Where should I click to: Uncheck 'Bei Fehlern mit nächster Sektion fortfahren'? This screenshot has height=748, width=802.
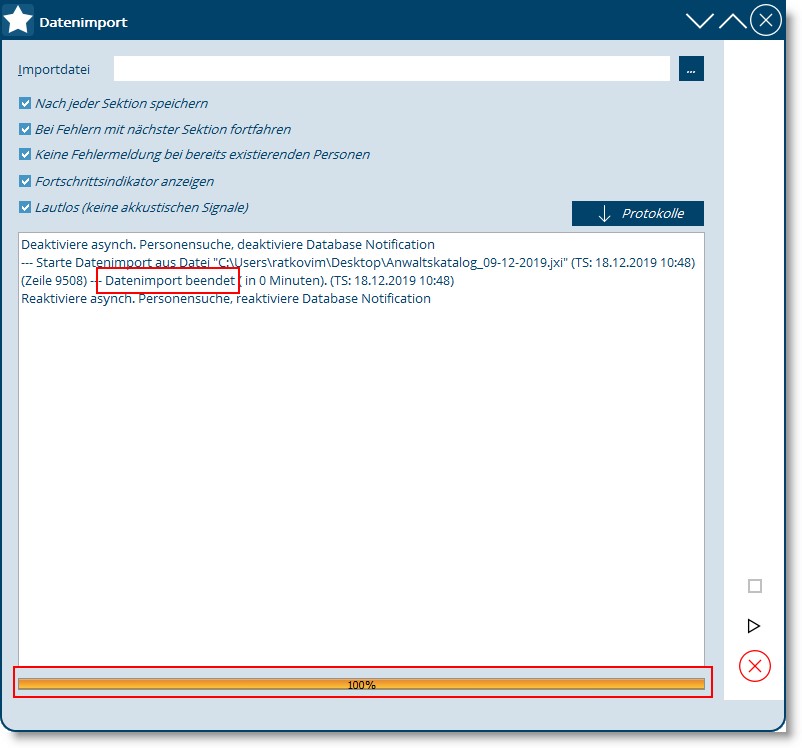pos(25,129)
